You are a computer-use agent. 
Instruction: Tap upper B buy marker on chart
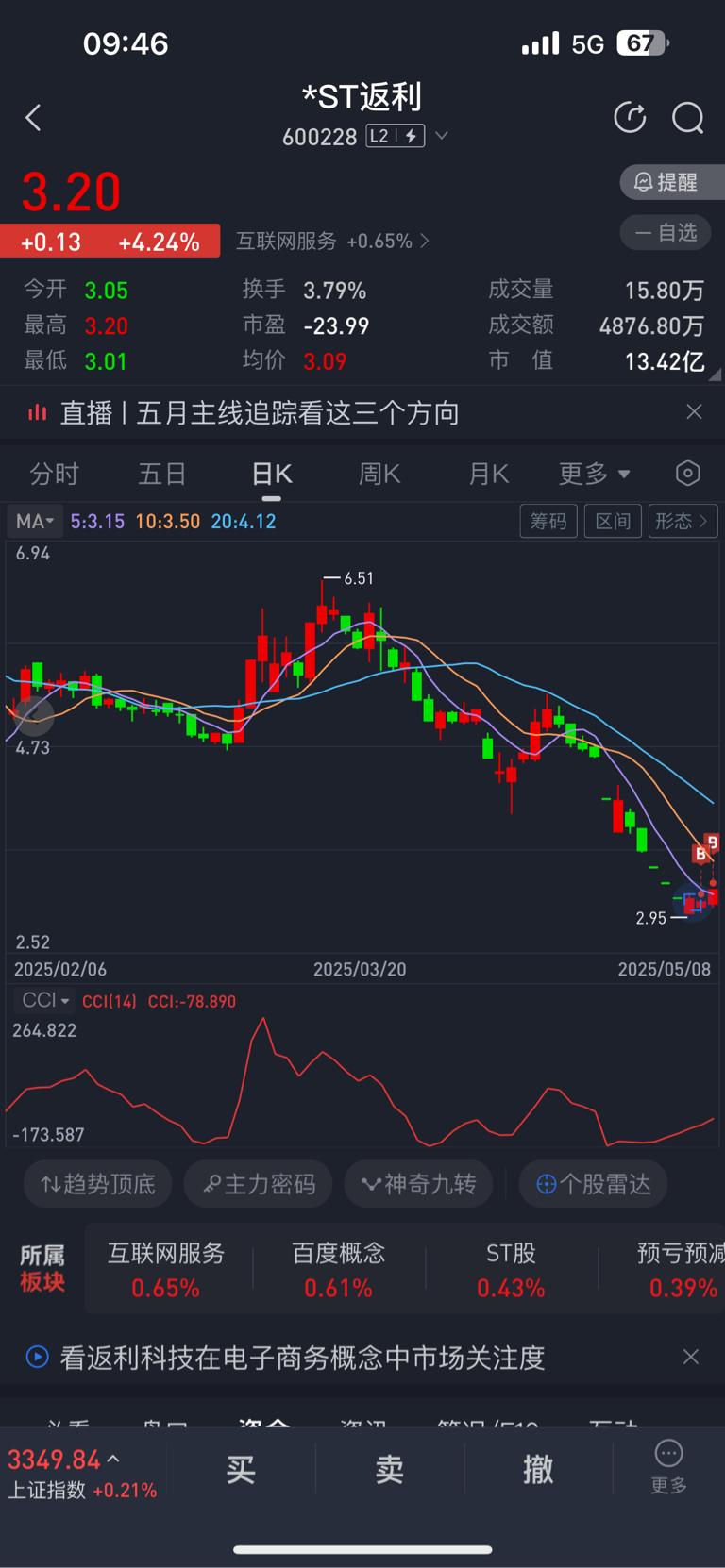coord(713,842)
